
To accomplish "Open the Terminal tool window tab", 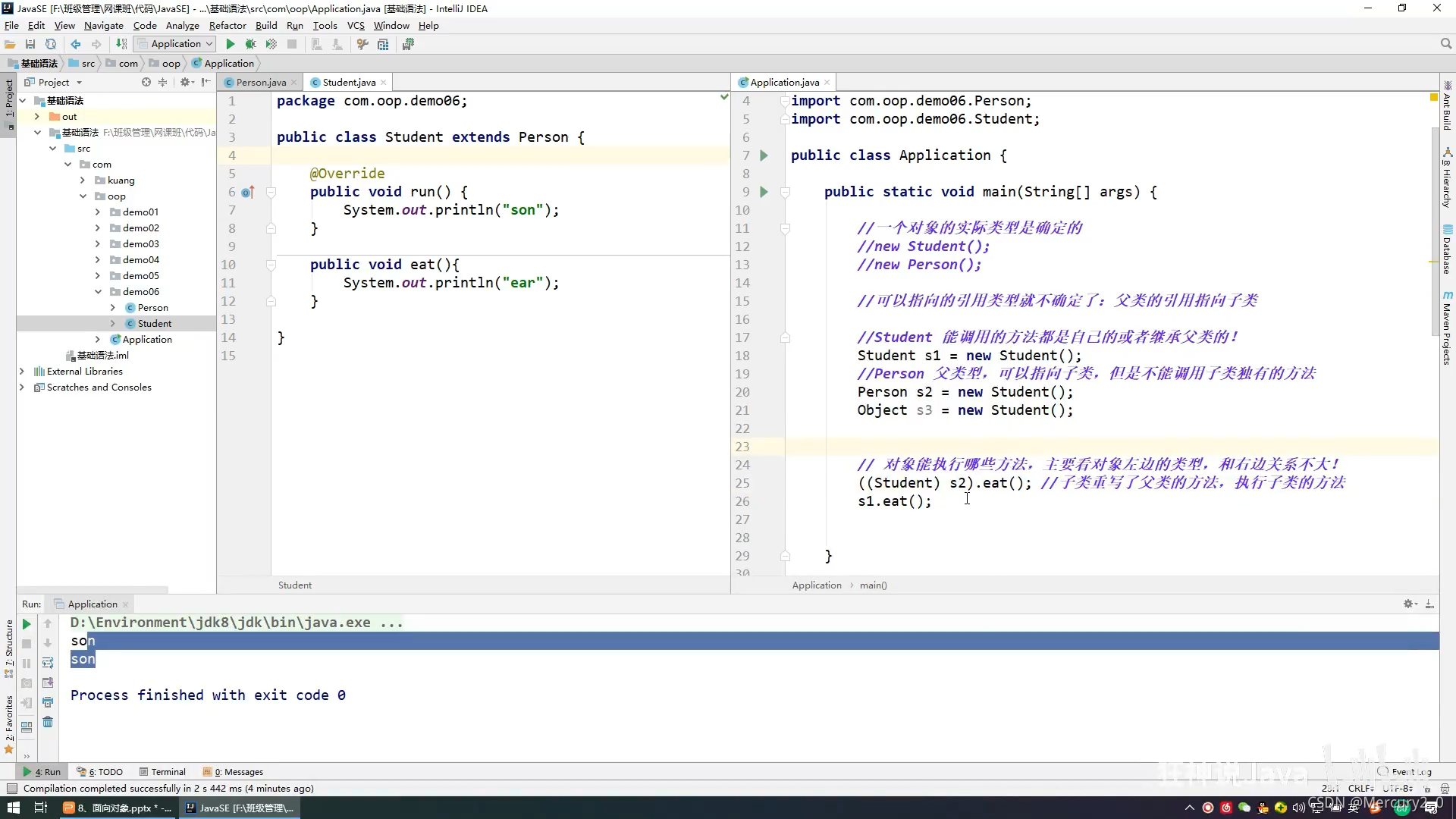I will tap(163, 772).
